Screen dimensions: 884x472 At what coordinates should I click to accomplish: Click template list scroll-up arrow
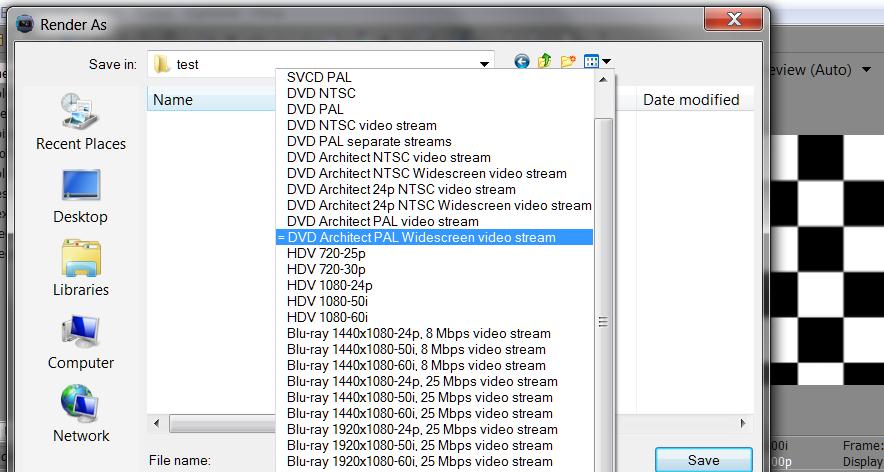coord(603,80)
